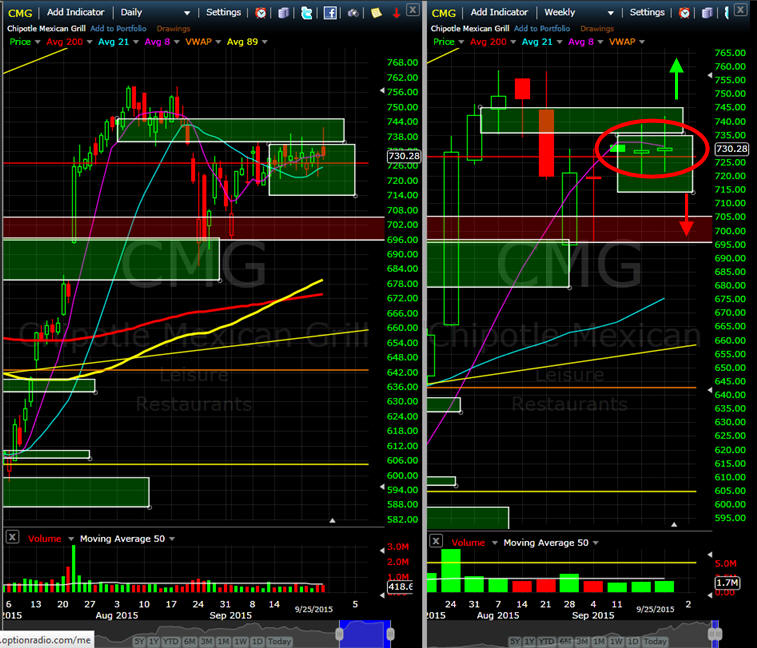Select 3M range in Daily chart

click(x=207, y=641)
